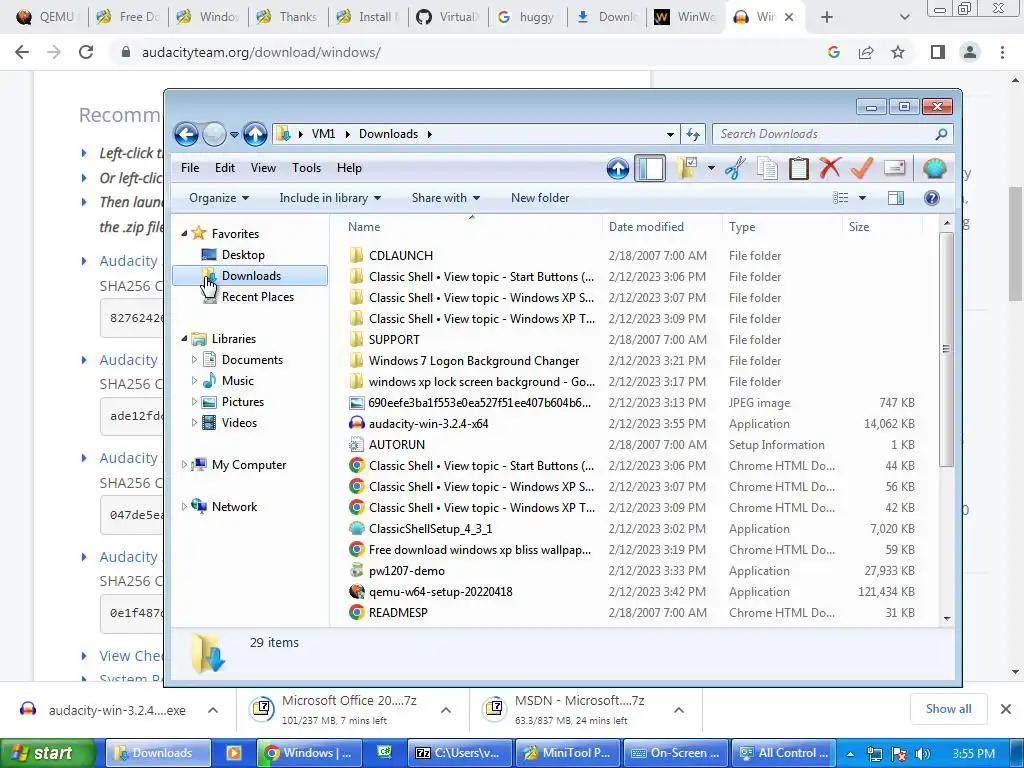Select the qemu-w64-setup-20220418 application
The height and width of the screenshot is (768, 1024).
point(440,592)
